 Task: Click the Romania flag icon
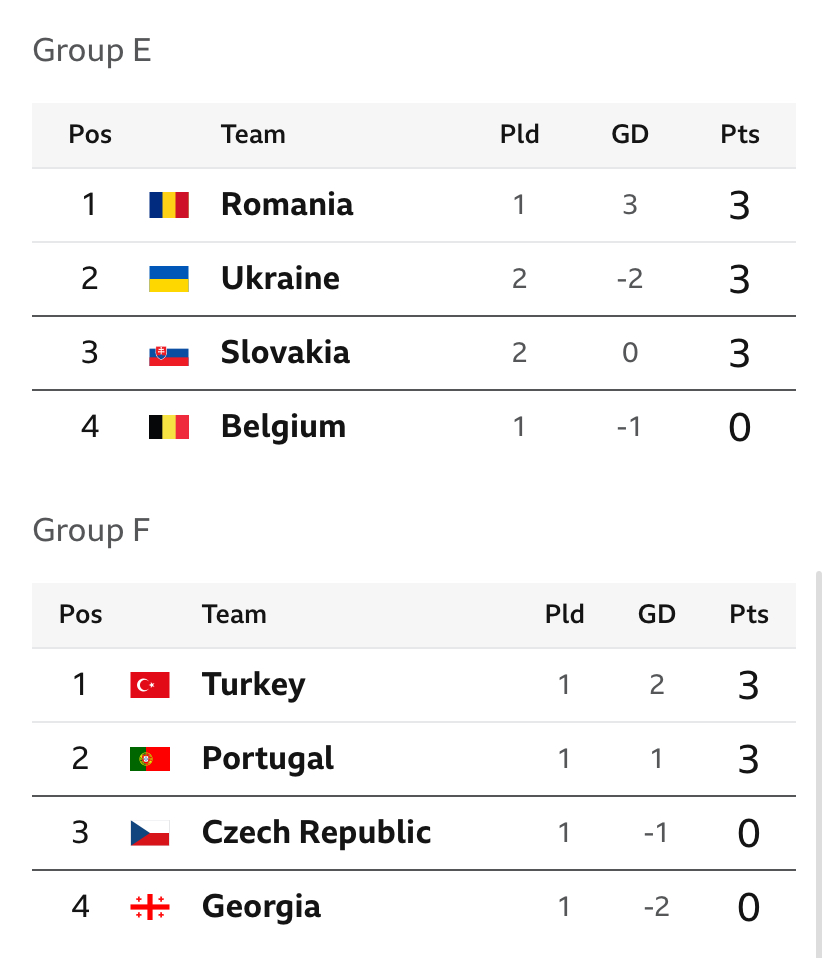click(169, 205)
